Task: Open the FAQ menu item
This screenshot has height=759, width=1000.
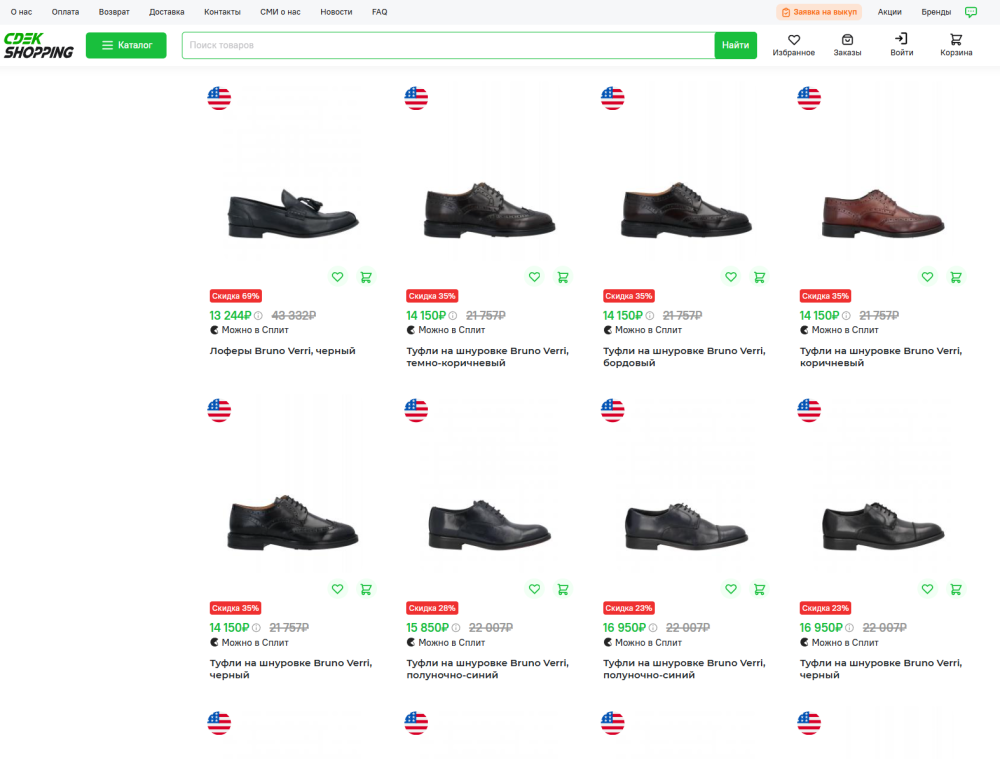Action: pyautogui.click(x=379, y=12)
